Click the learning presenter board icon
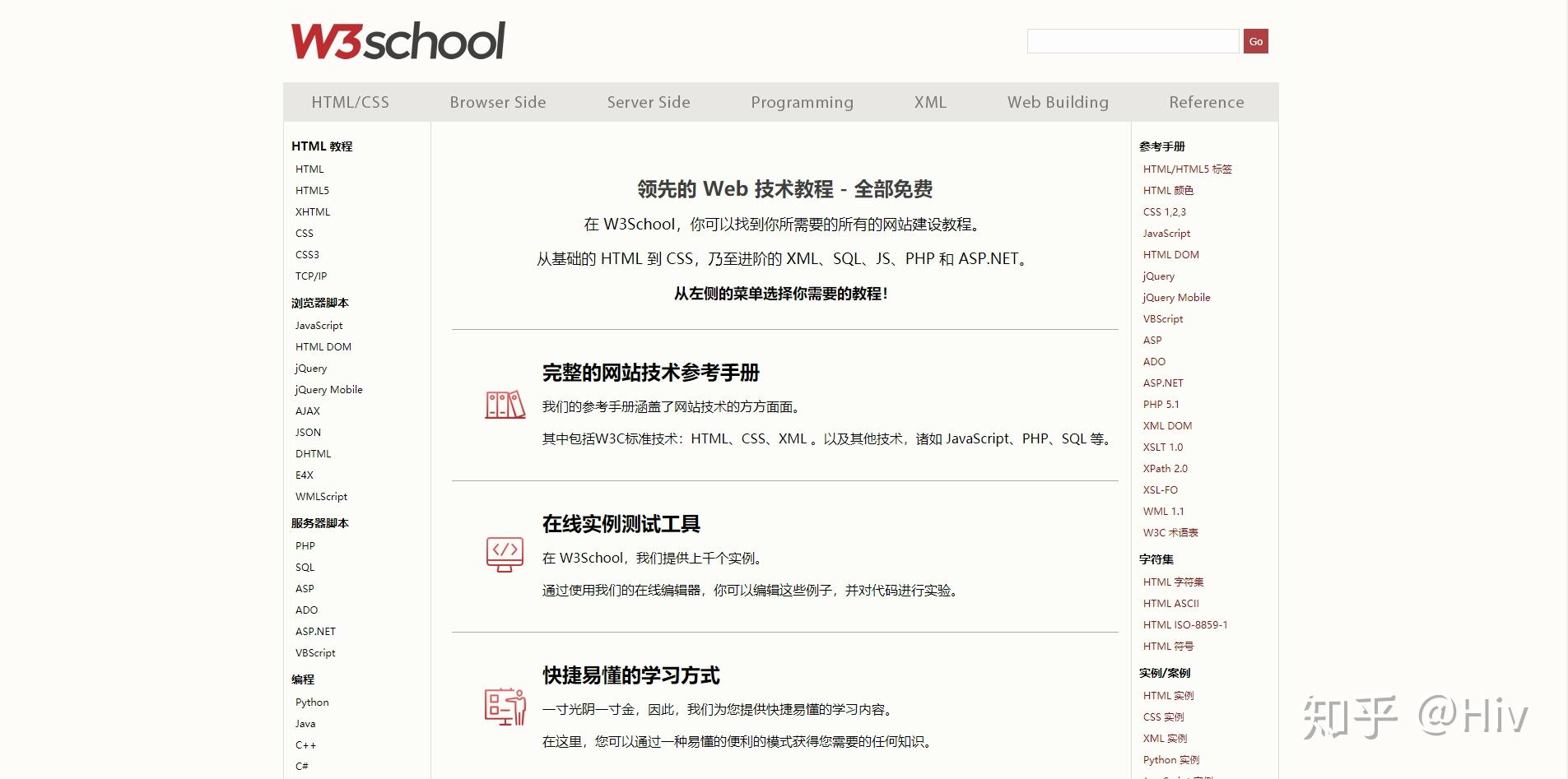 pyautogui.click(x=505, y=707)
